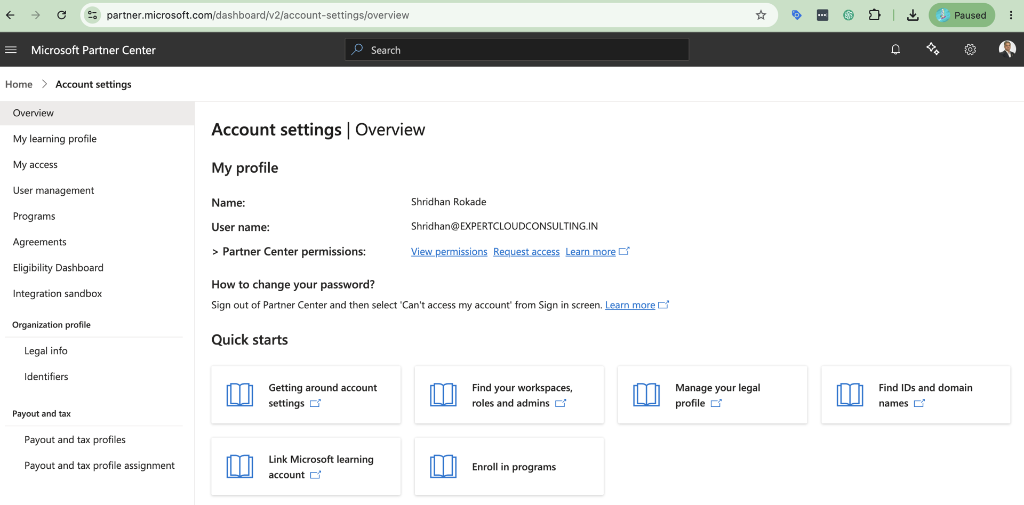1024x505 pixels.
Task: Open the settings gear icon
Action: click(x=970, y=50)
